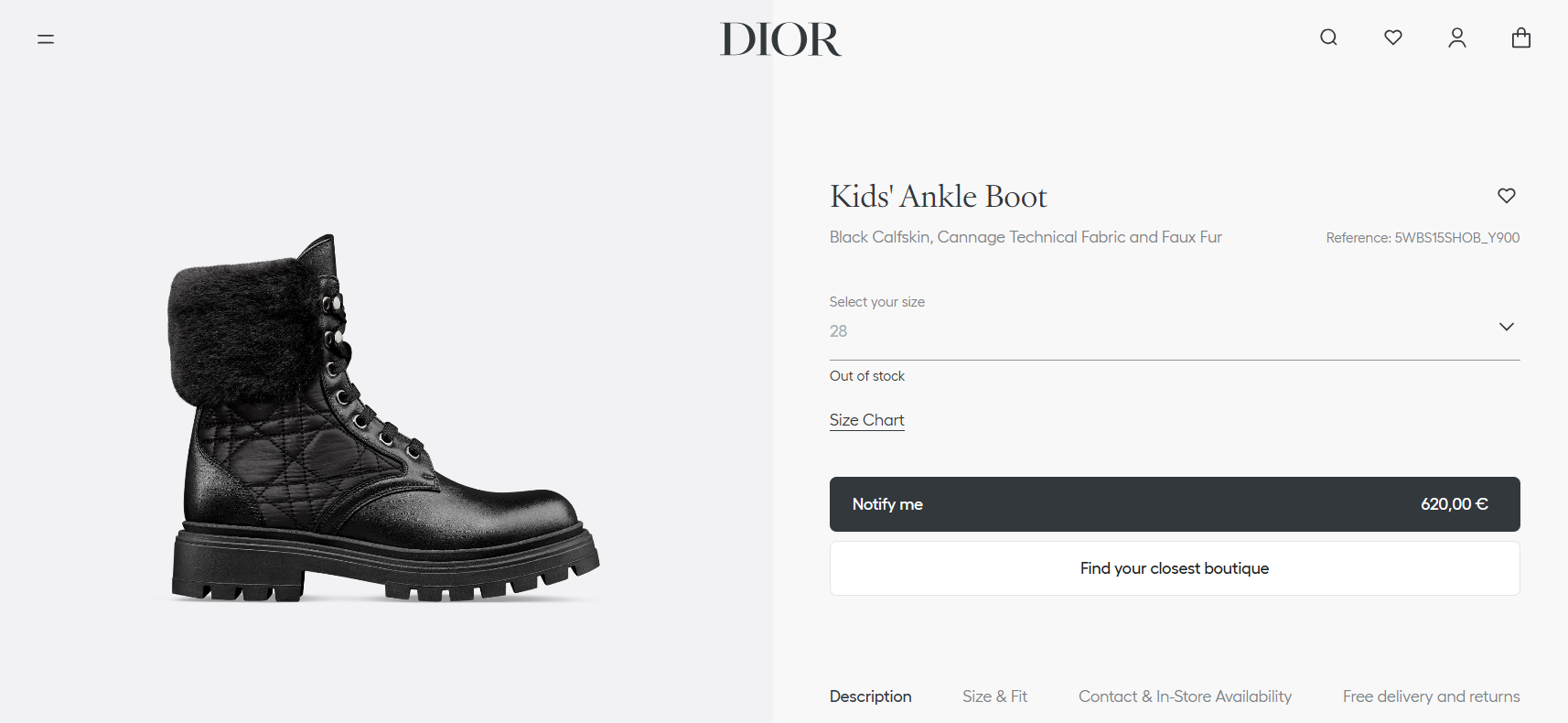The image size is (1568, 723).
Task: Open Contact & In-Store Availability tab
Action: (x=1185, y=696)
